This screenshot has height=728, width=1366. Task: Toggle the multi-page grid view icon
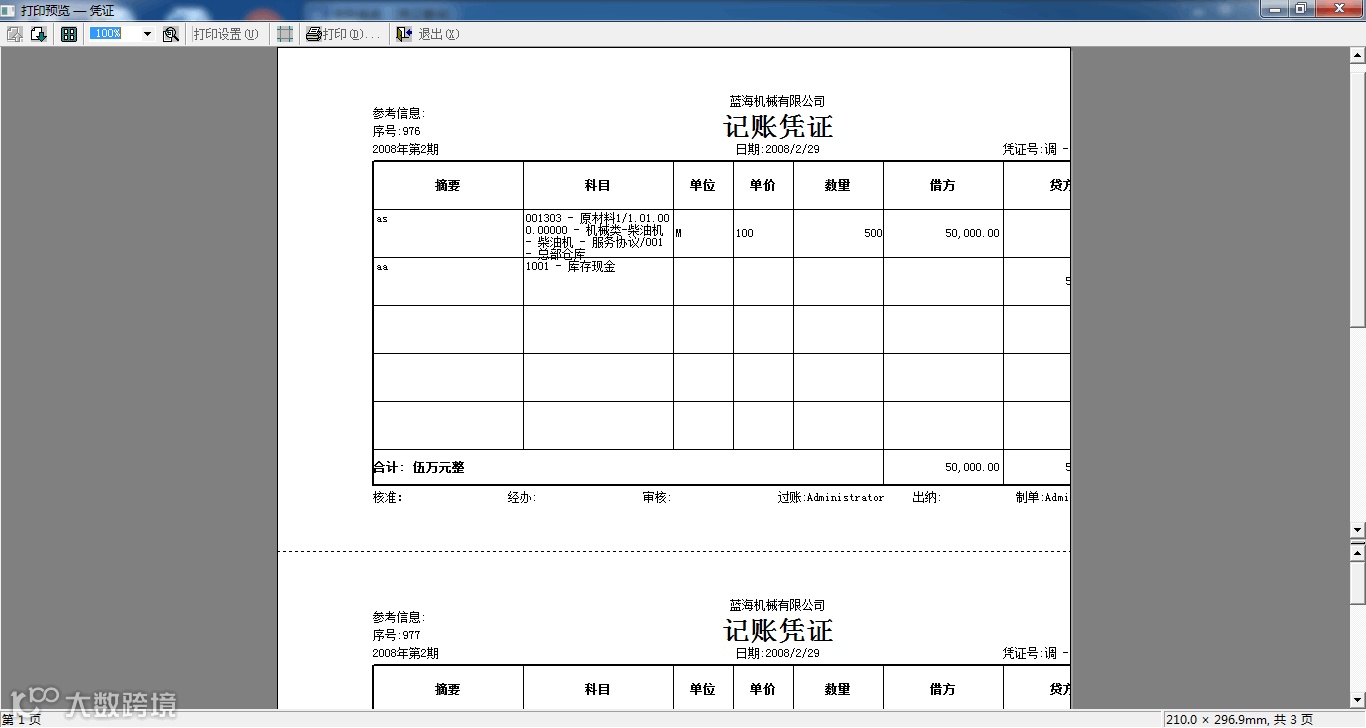point(69,34)
